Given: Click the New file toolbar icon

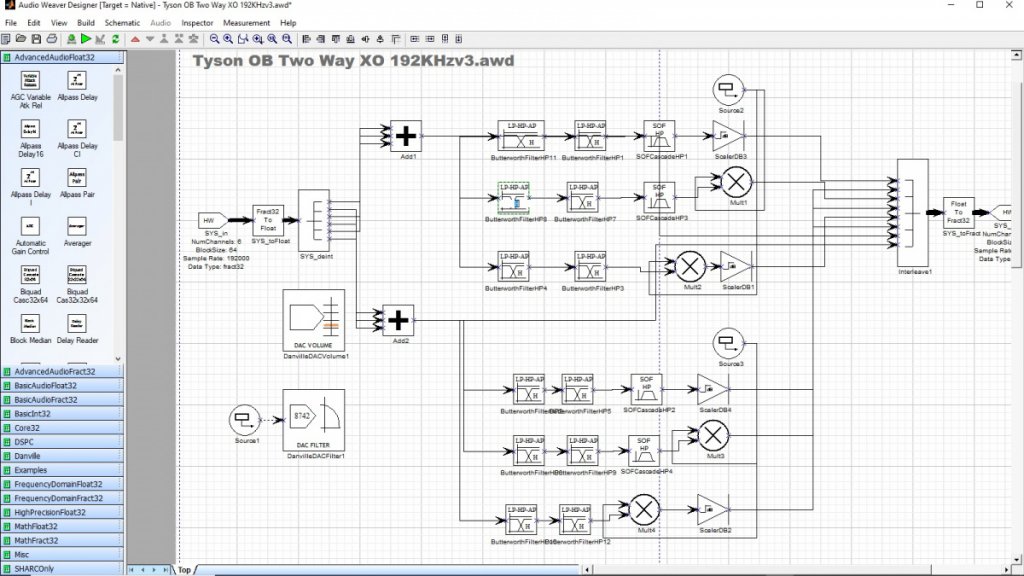Looking at the screenshot, I should coord(6,39).
